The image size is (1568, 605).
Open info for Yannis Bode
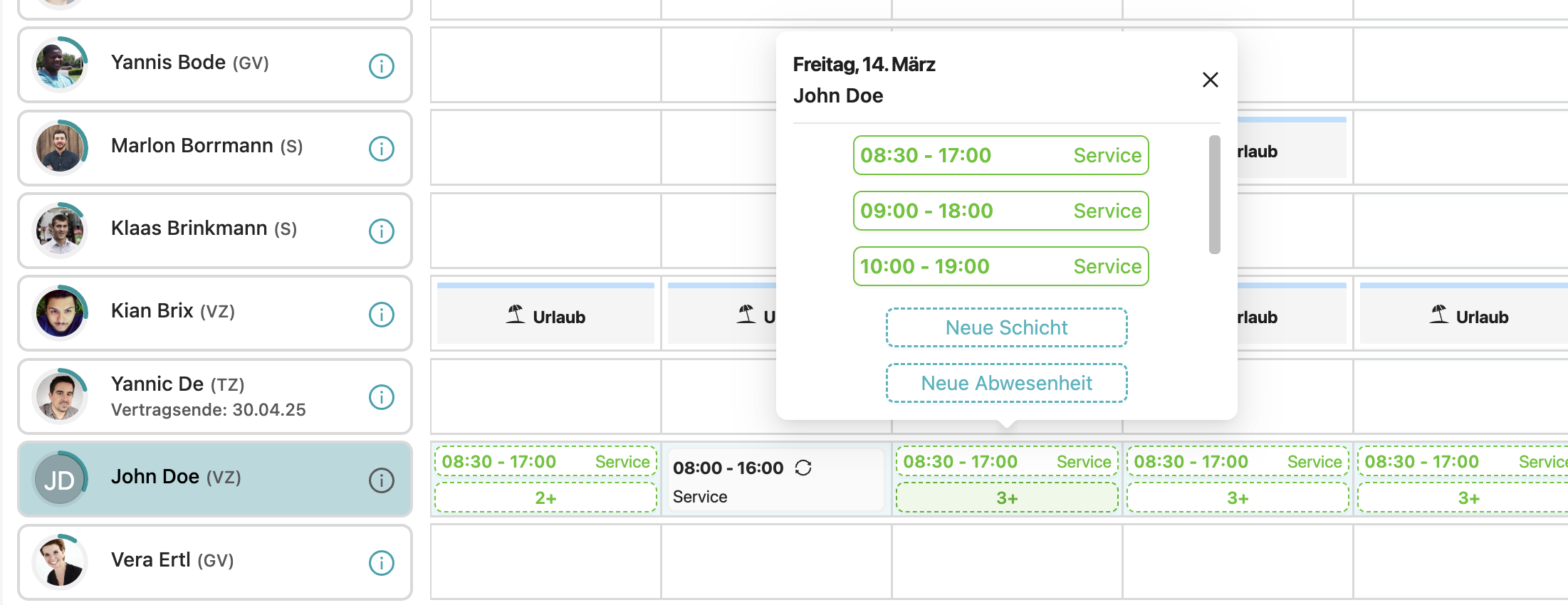(381, 66)
